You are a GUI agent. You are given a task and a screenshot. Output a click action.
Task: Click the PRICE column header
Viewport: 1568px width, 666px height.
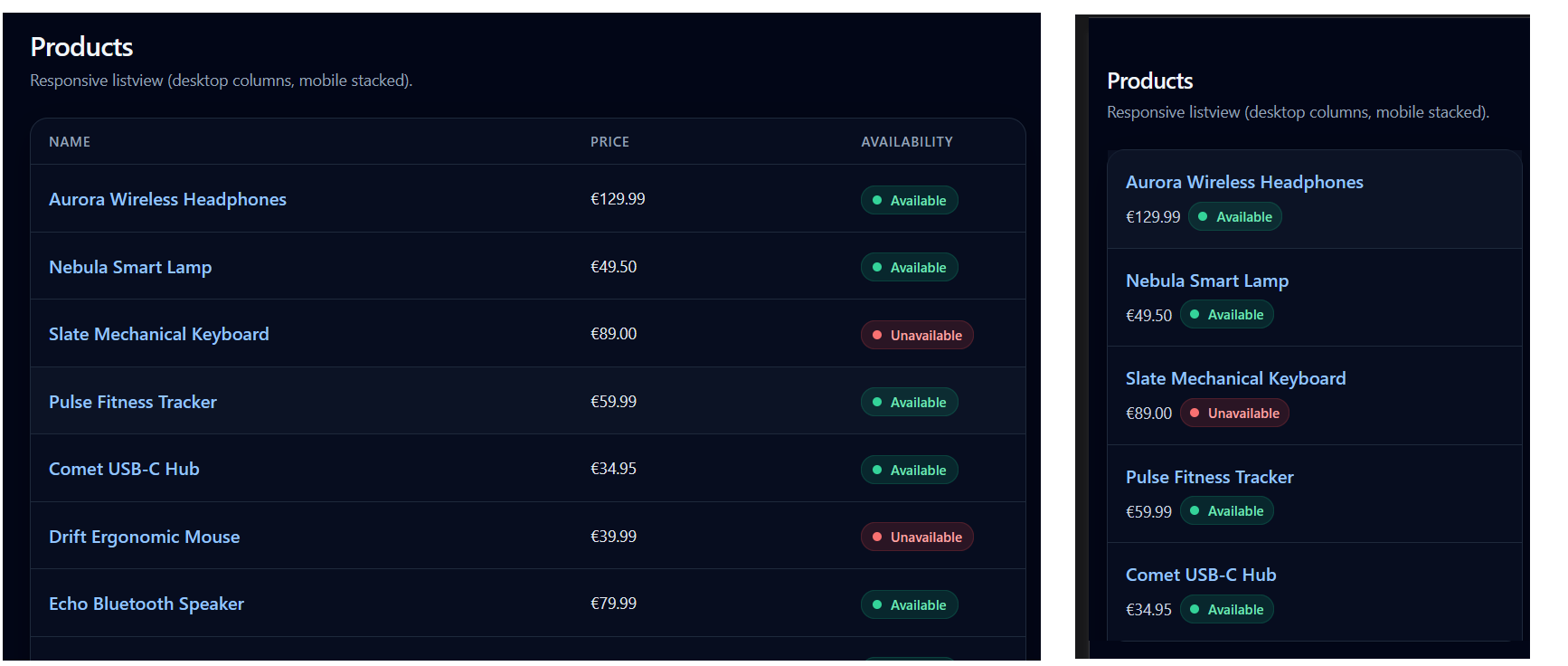point(609,142)
